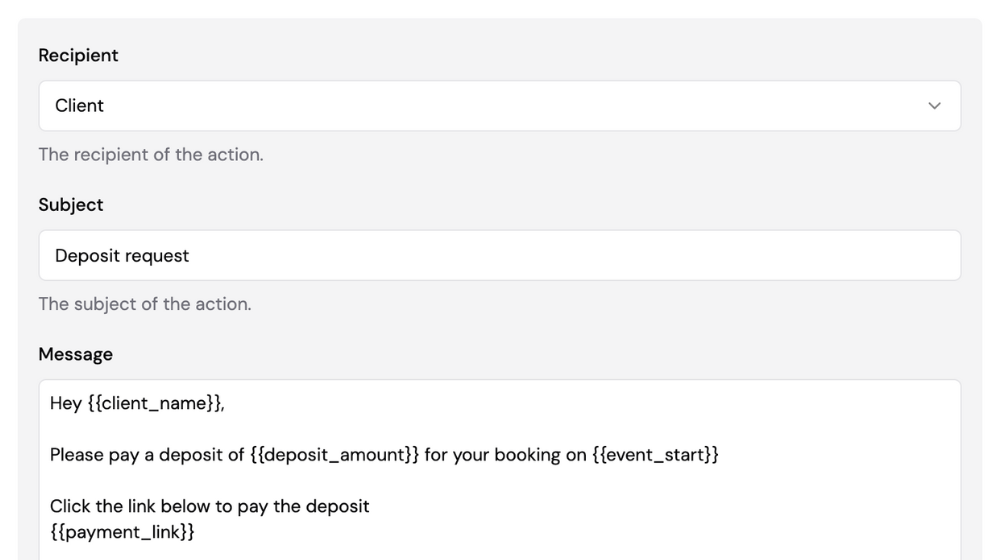Click the {{deposit_amount}} placeholder in message
This screenshot has width=1000, height=560.
[334, 455]
